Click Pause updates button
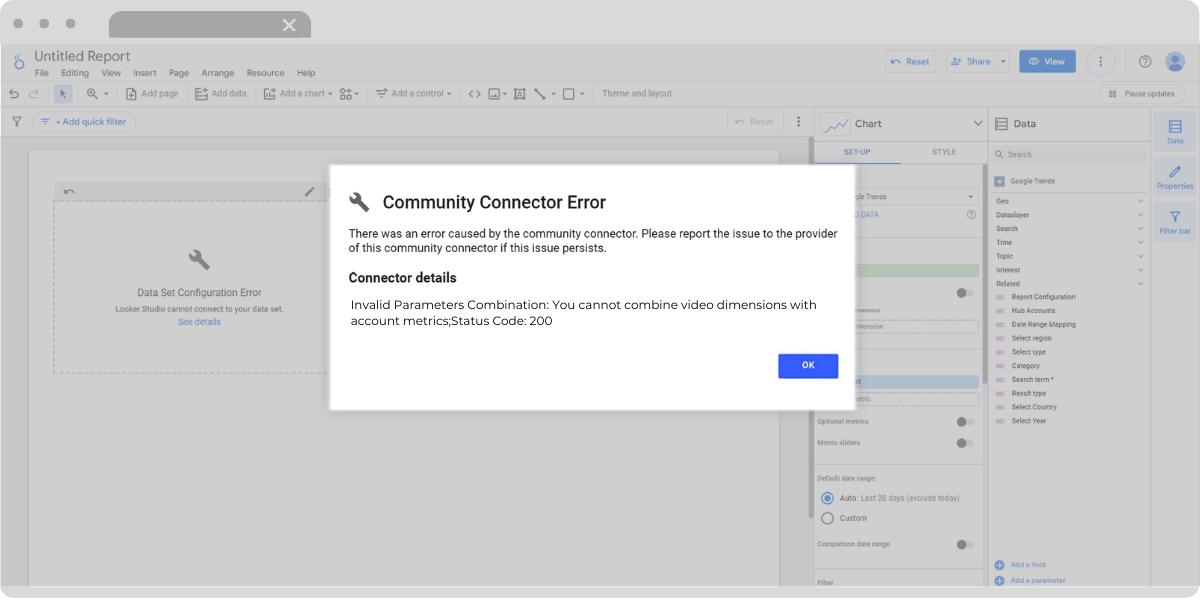This screenshot has height=600, width=1200. click(x=1142, y=94)
